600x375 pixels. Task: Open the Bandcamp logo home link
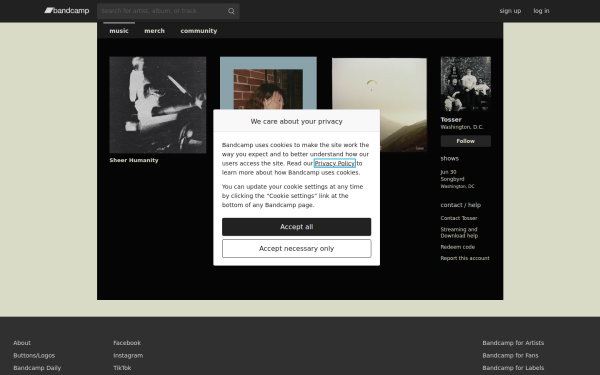click(x=67, y=11)
